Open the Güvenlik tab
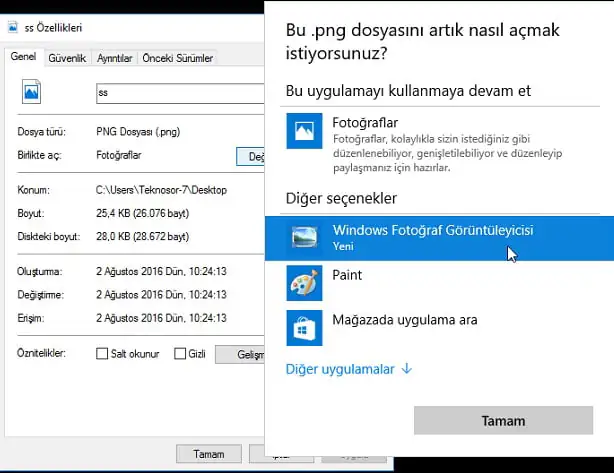This screenshot has width=614, height=473. pos(67,58)
